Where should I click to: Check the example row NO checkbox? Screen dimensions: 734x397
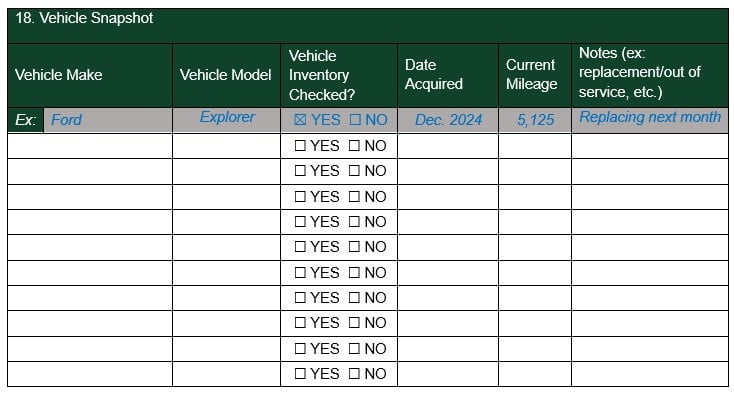[x=355, y=120]
